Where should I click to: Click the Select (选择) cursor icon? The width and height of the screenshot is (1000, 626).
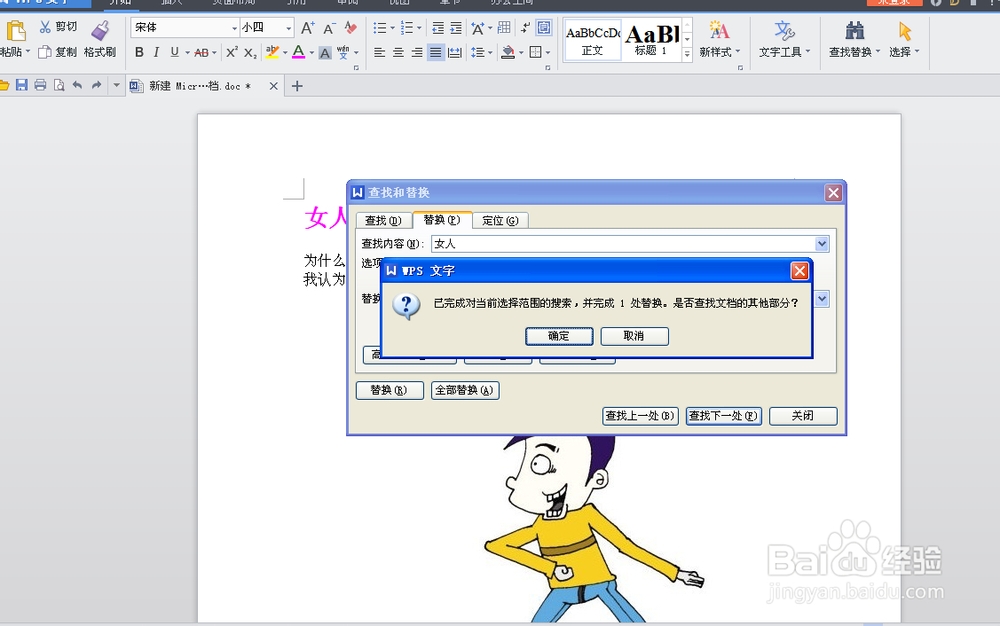(x=904, y=31)
